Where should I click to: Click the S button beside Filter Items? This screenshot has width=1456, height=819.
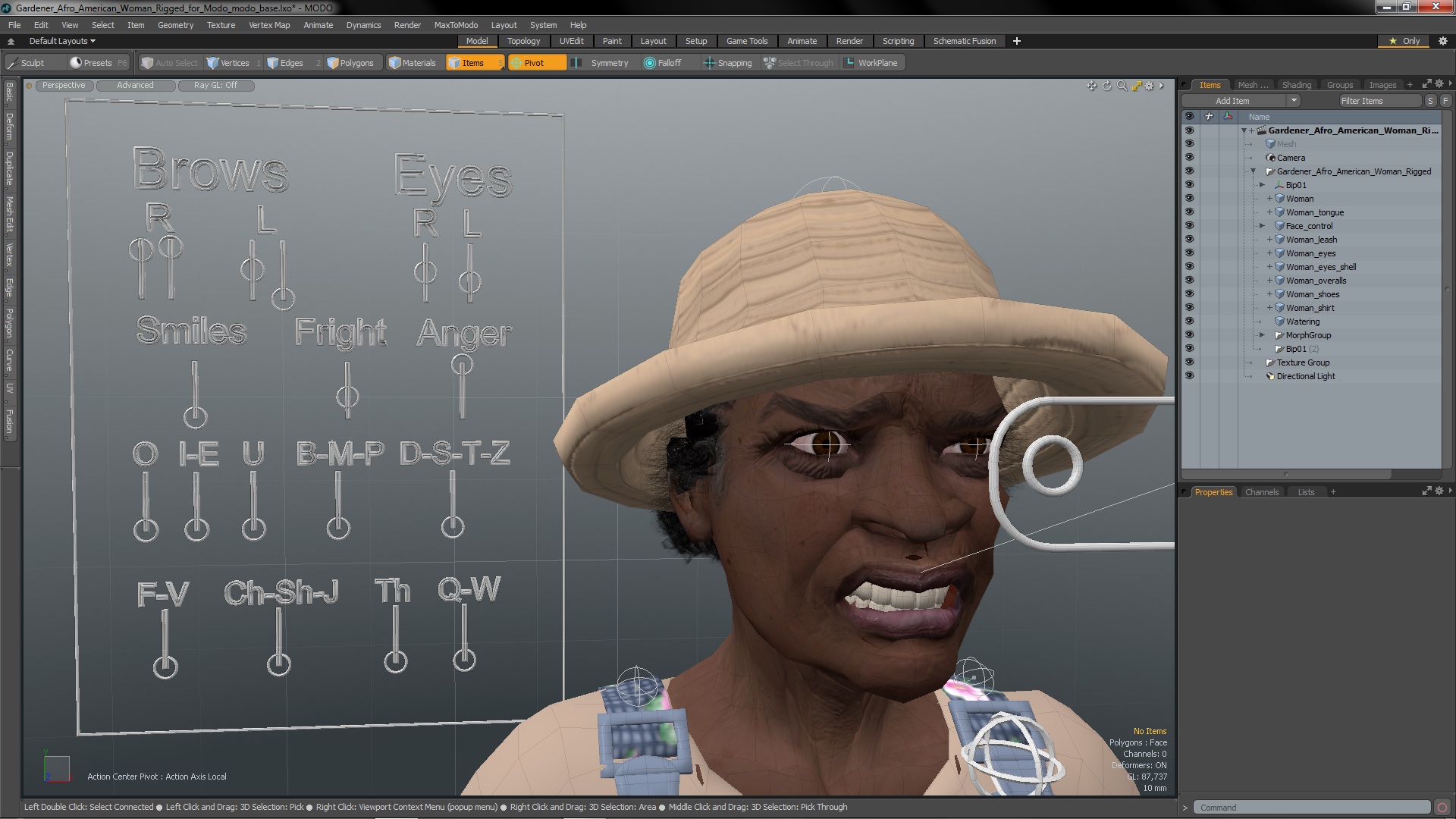pyautogui.click(x=1430, y=101)
